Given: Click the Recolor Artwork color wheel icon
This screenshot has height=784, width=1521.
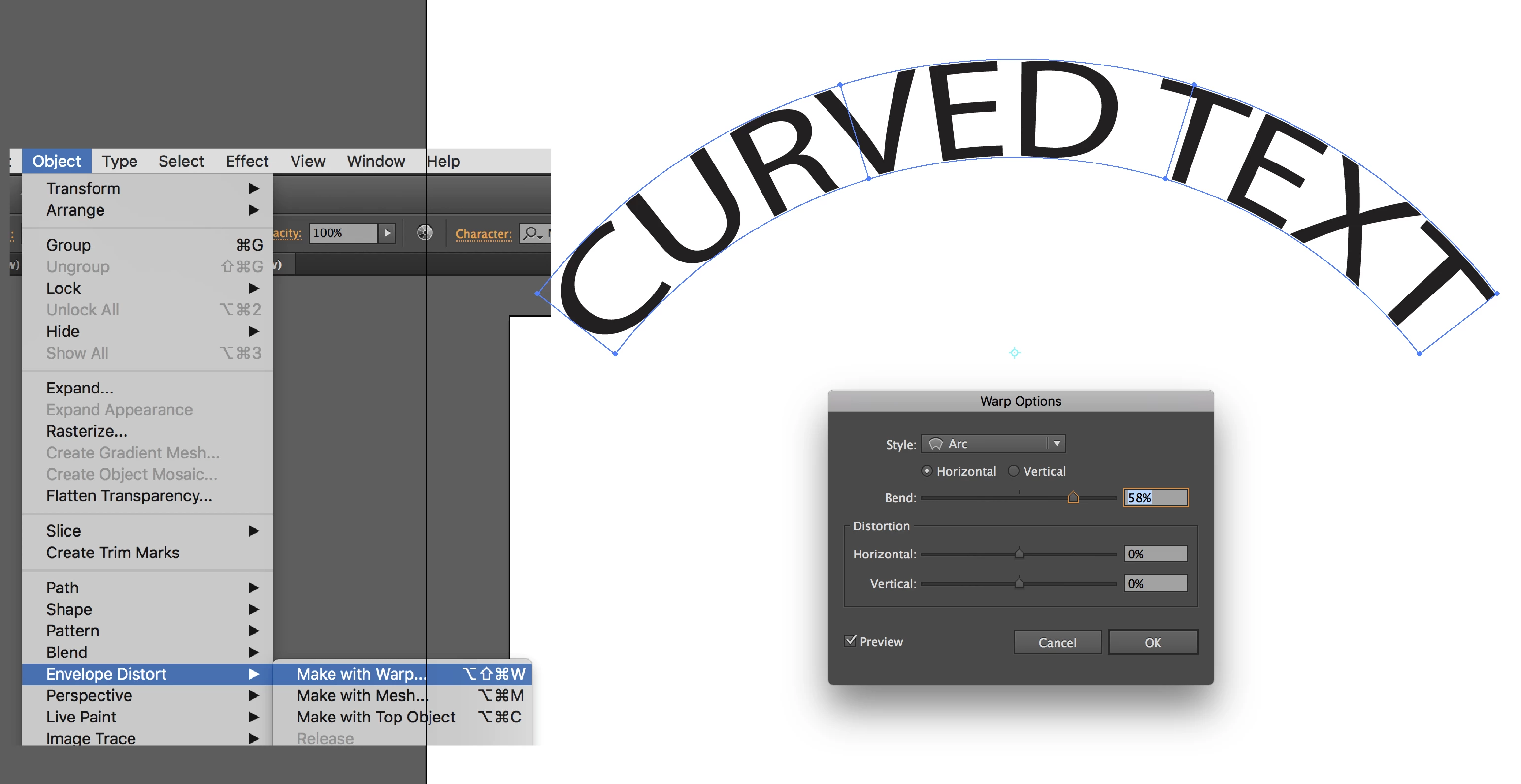Looking at the screenshot, I should click(425, 232).
